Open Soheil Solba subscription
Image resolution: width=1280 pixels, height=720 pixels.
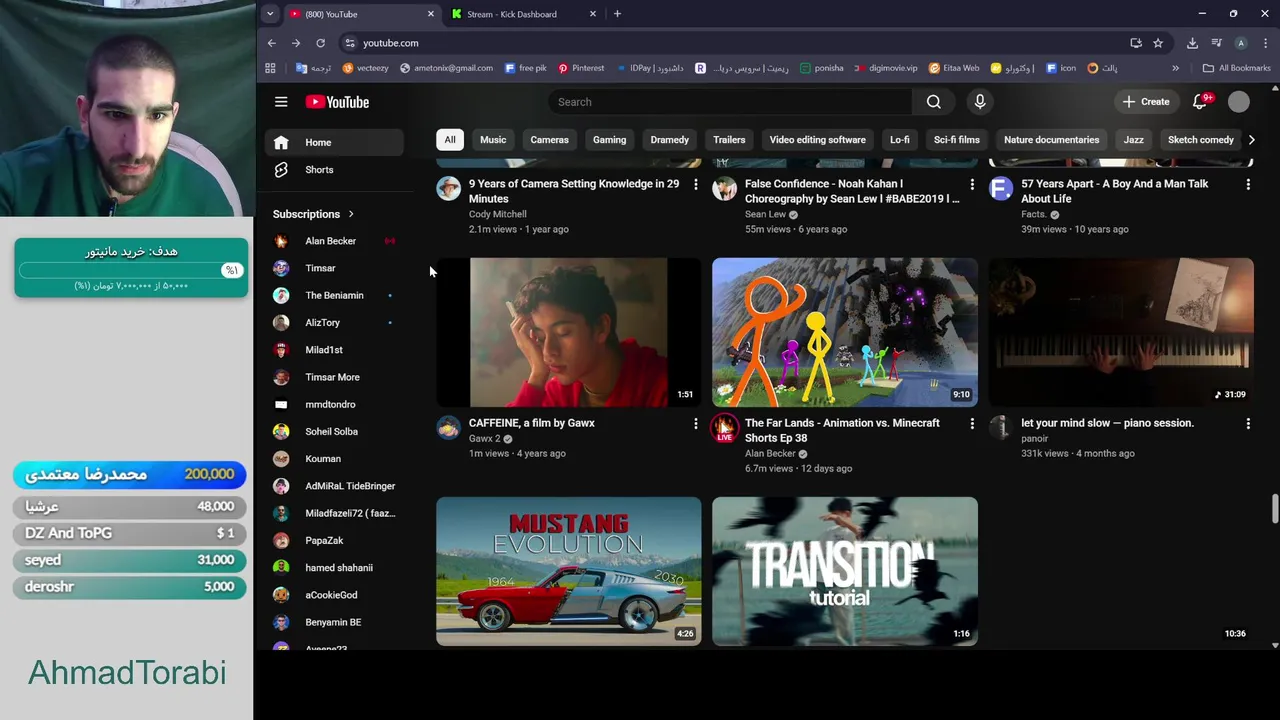[x=334, y=432]
